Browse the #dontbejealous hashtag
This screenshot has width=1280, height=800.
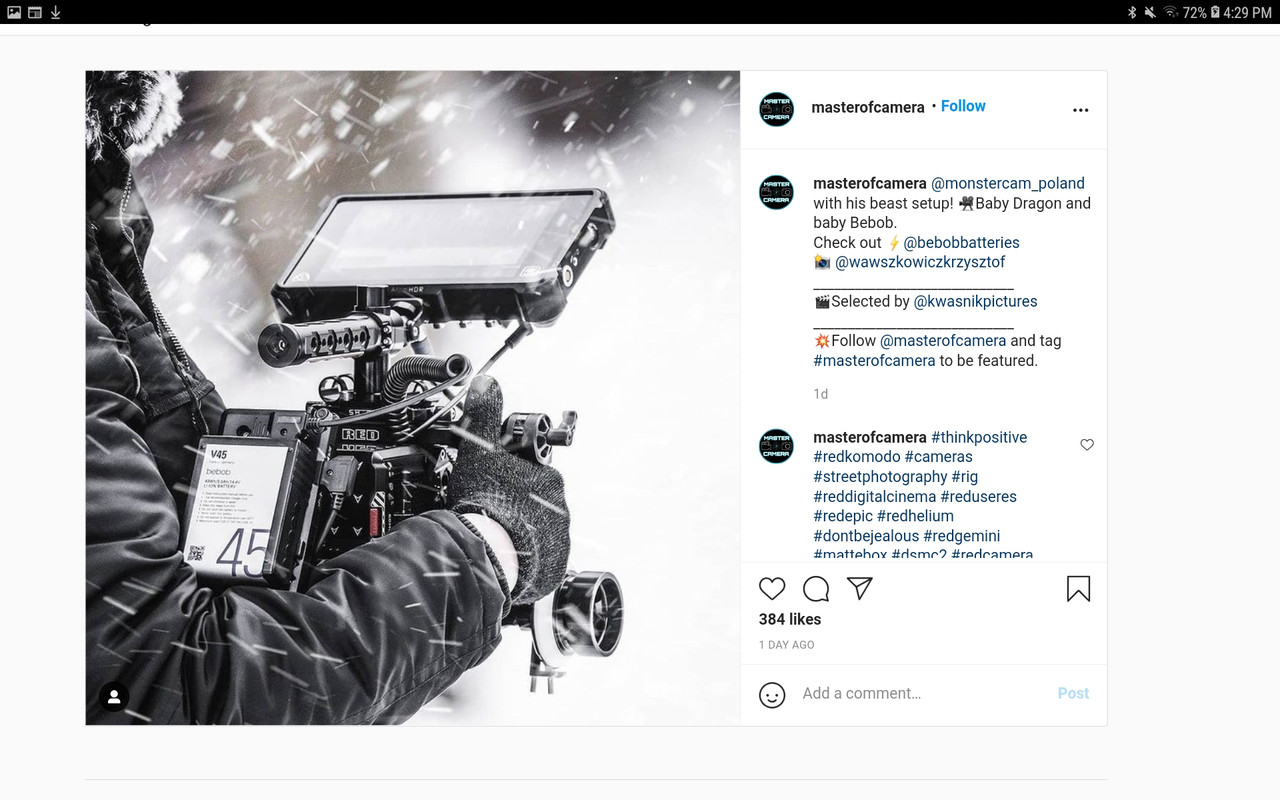pyautogui.click(x=866, y=536)
